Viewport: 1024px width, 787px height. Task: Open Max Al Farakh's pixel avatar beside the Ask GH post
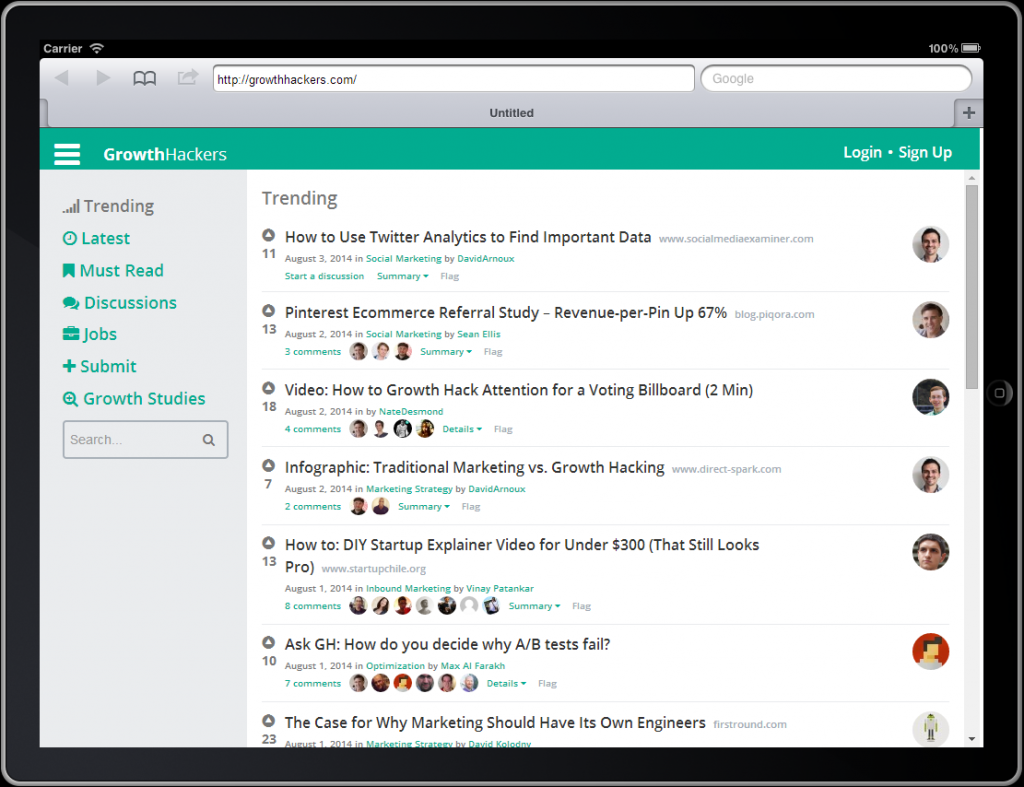pyautogui.click(x=931, y=651)
